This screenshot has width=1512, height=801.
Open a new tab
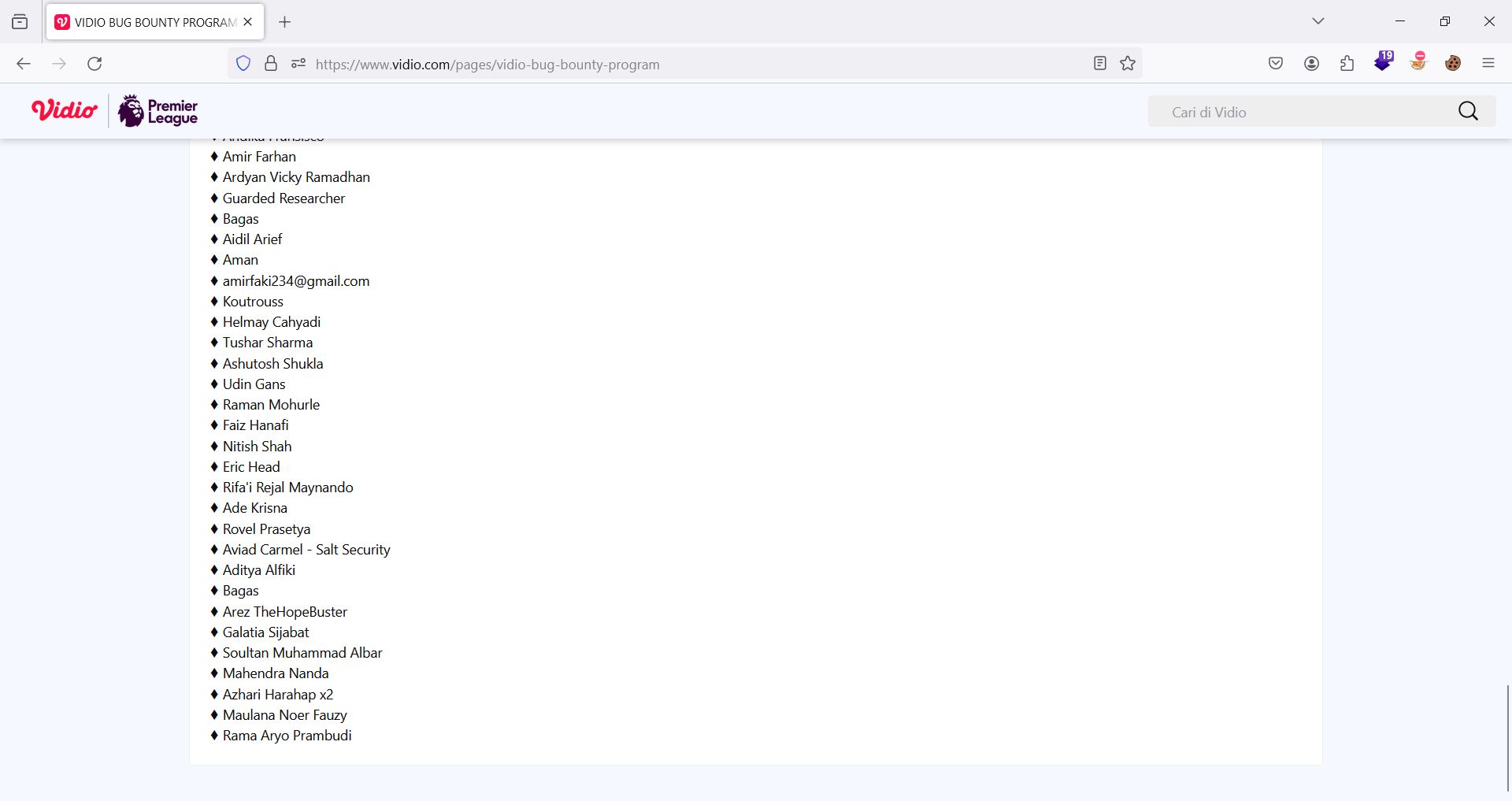pyautogui.click(x=285, y=22)
